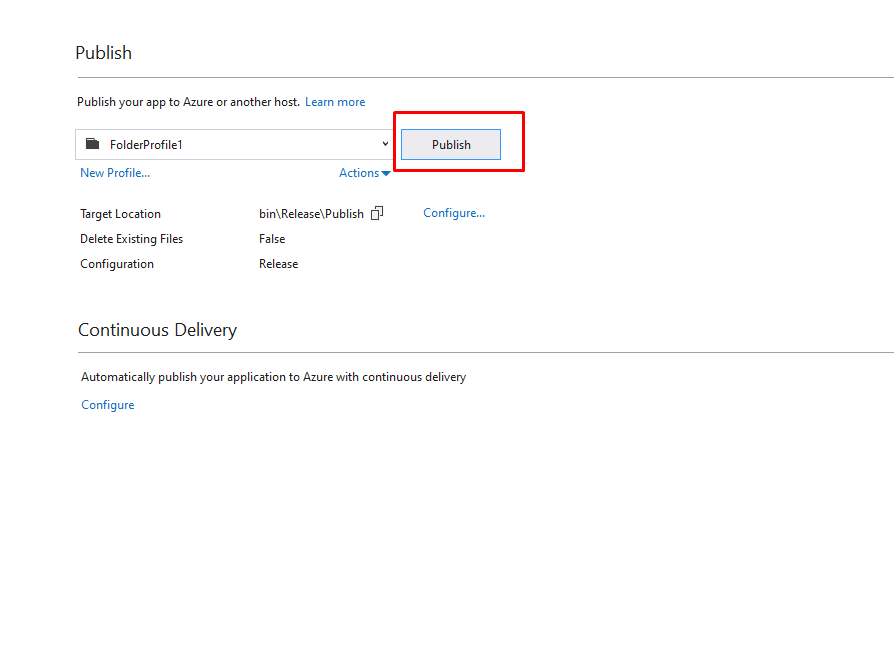
Task: Click the New Profile... link
Action: (x=115, y=173)
